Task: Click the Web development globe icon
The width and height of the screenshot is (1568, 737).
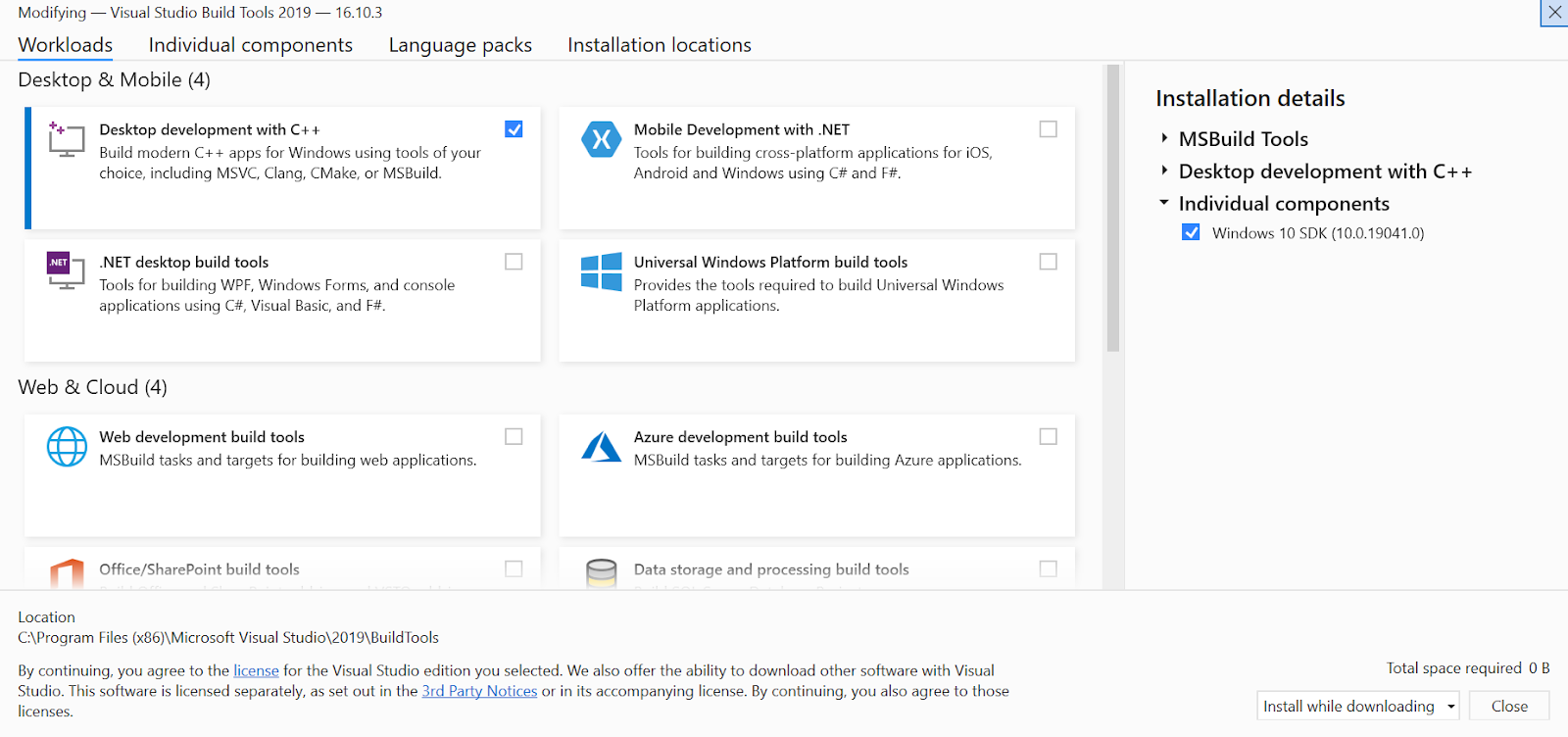Action: pos(67,447)
